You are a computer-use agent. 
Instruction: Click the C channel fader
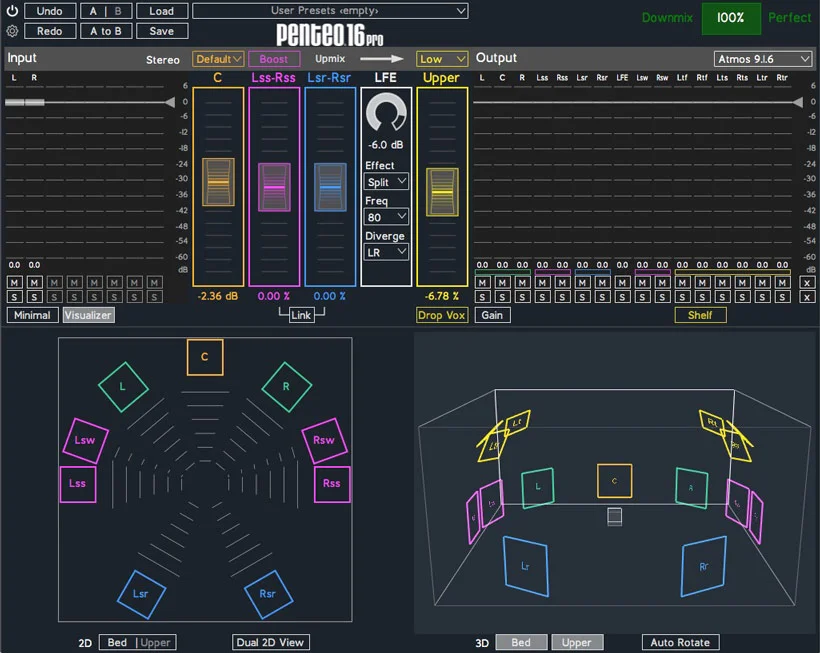pyautogui.click(x=218, y=182)
